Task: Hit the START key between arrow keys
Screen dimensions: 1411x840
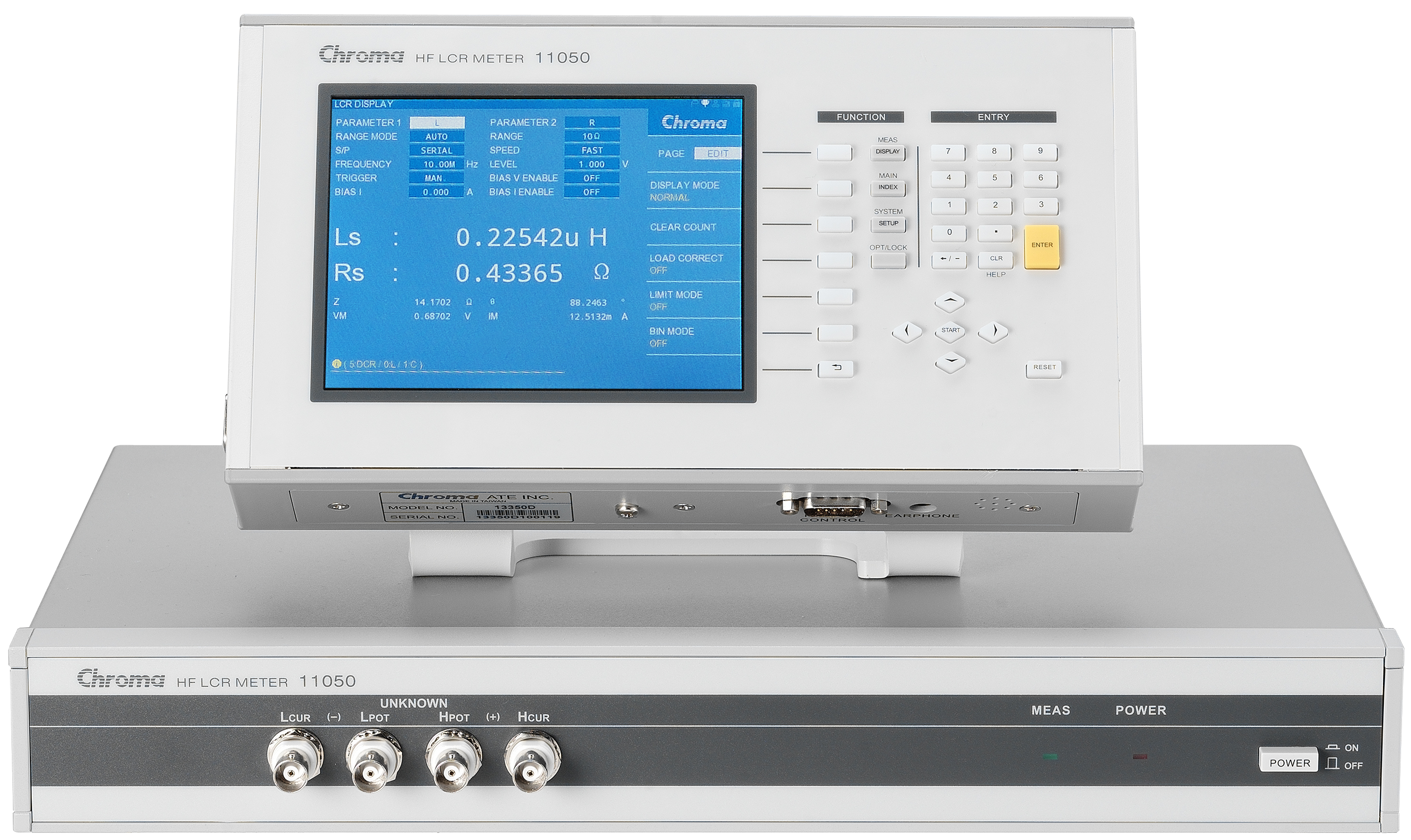Action: [x=950, y=331]
